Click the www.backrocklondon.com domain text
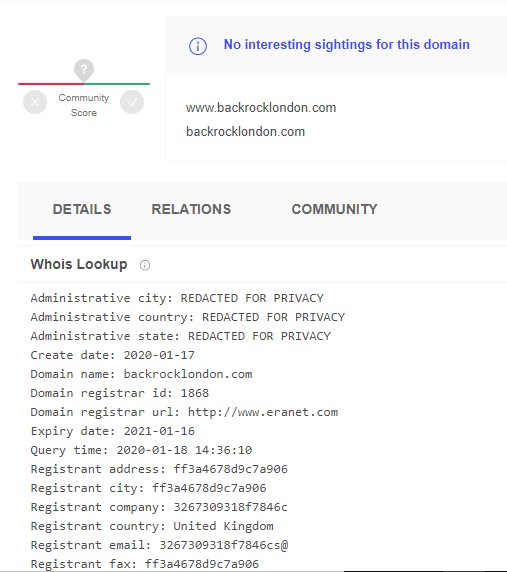 tap(261, 108)
